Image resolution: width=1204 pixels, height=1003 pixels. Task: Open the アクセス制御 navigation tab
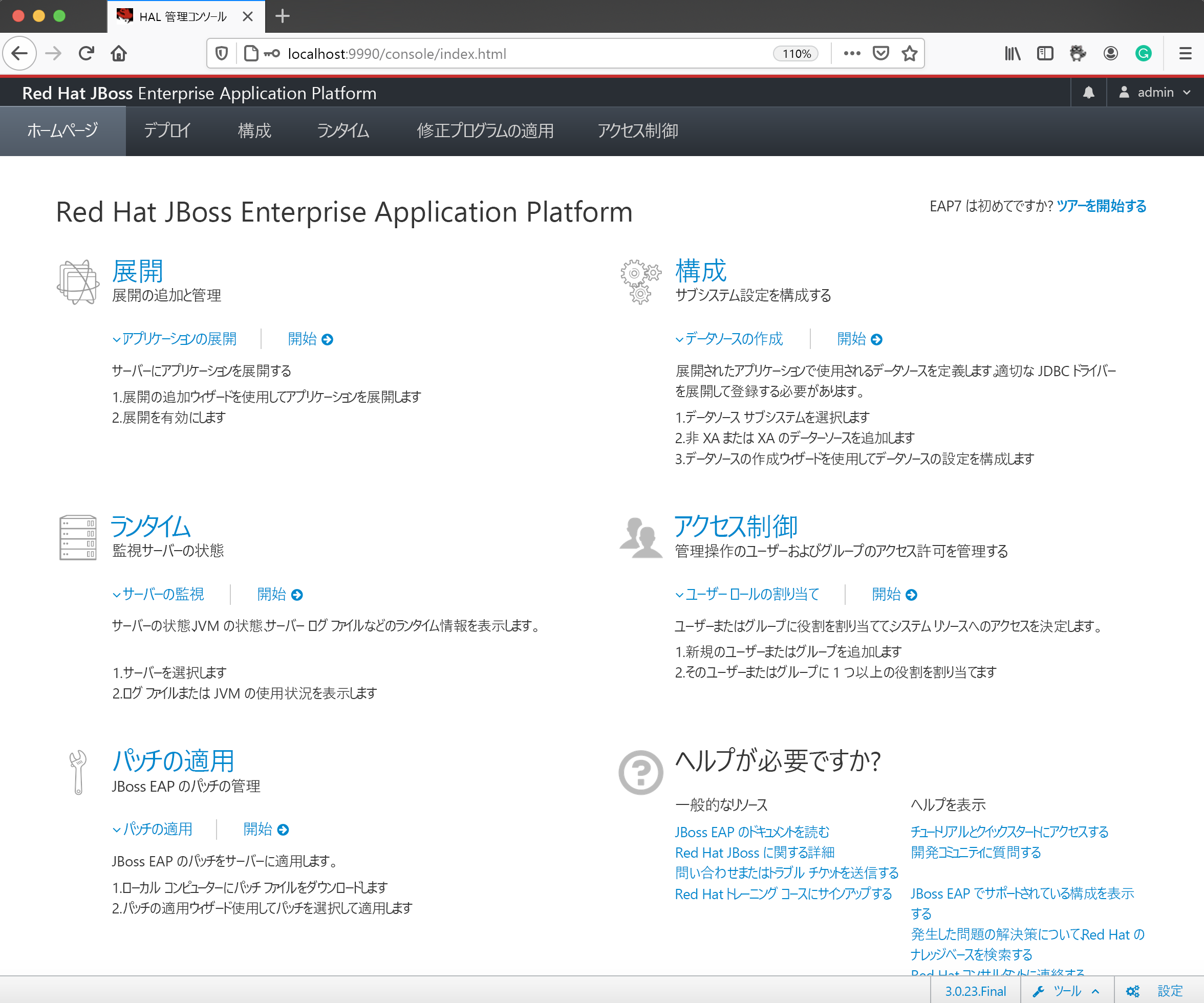pos(637,130)
